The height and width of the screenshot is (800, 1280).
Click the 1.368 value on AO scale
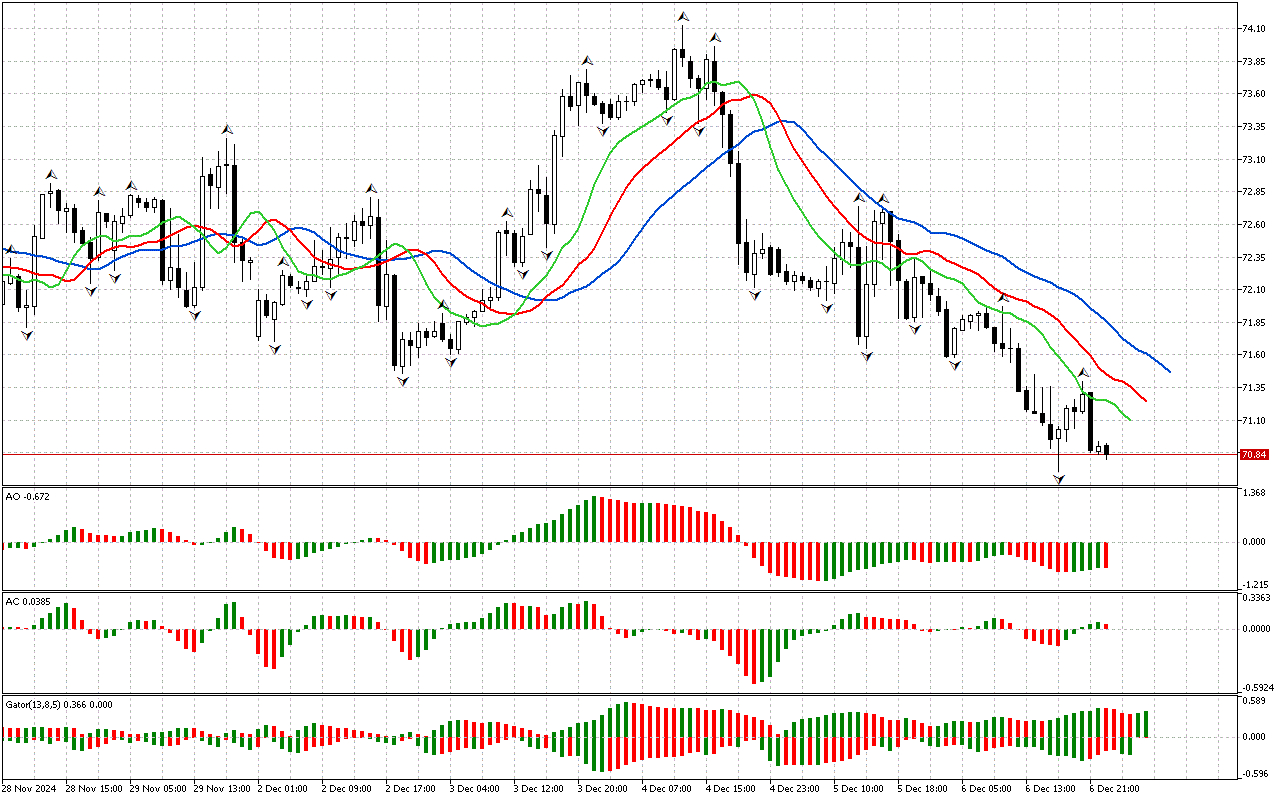tap(1254, 493)
